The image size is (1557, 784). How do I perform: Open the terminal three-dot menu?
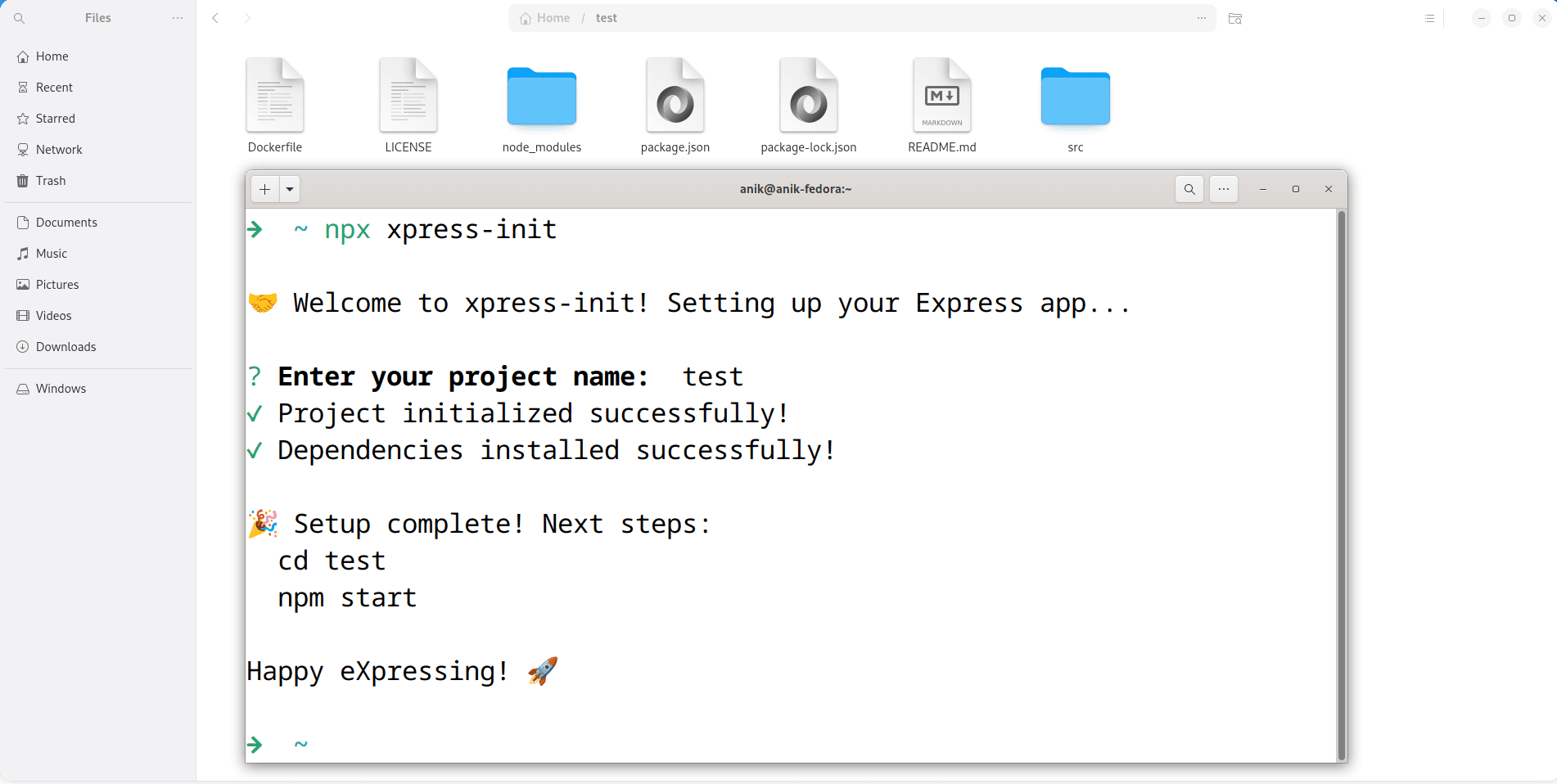coord(1223,189)
